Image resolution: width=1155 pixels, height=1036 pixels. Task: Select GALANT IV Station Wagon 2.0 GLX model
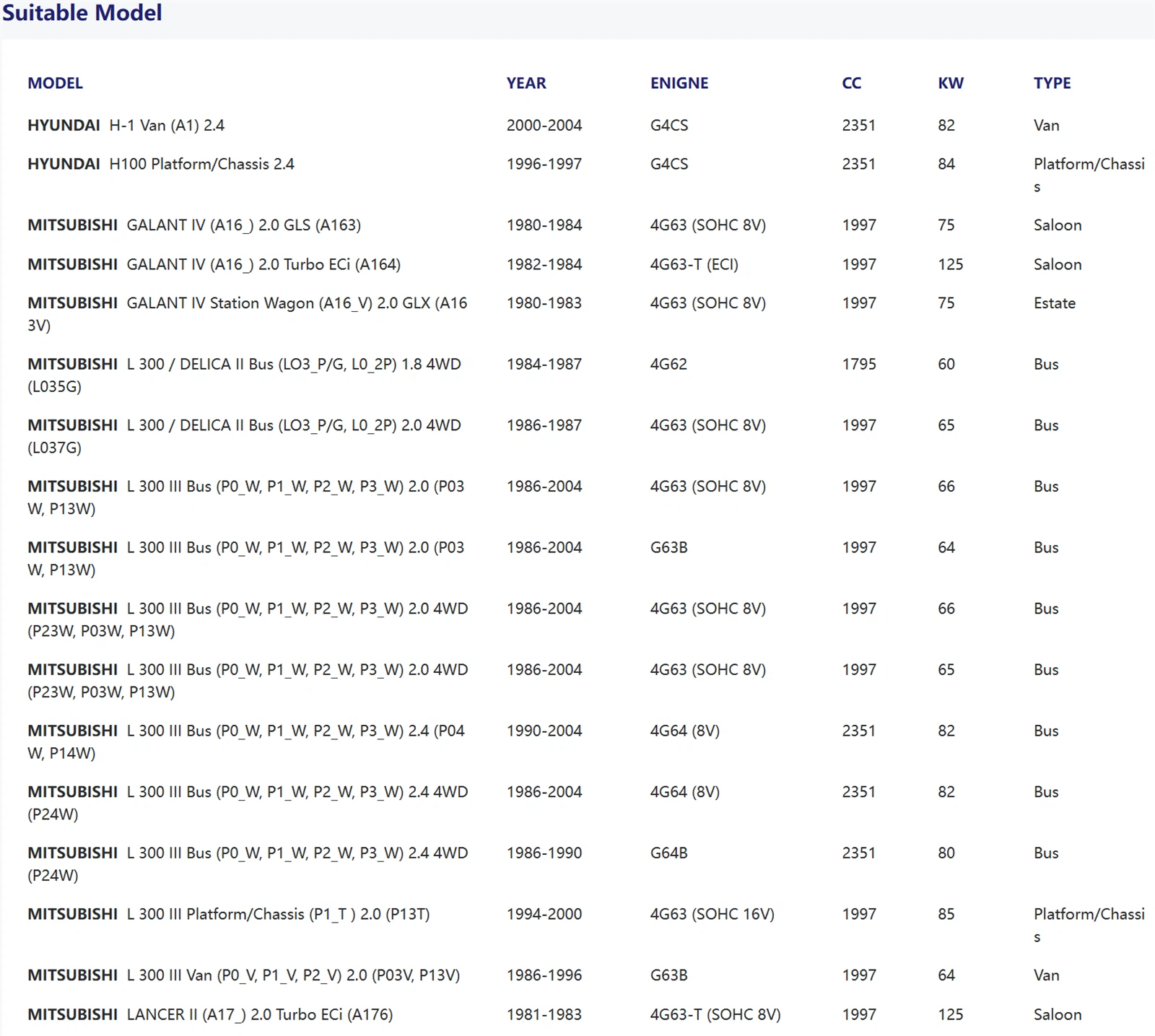point(248,314)
